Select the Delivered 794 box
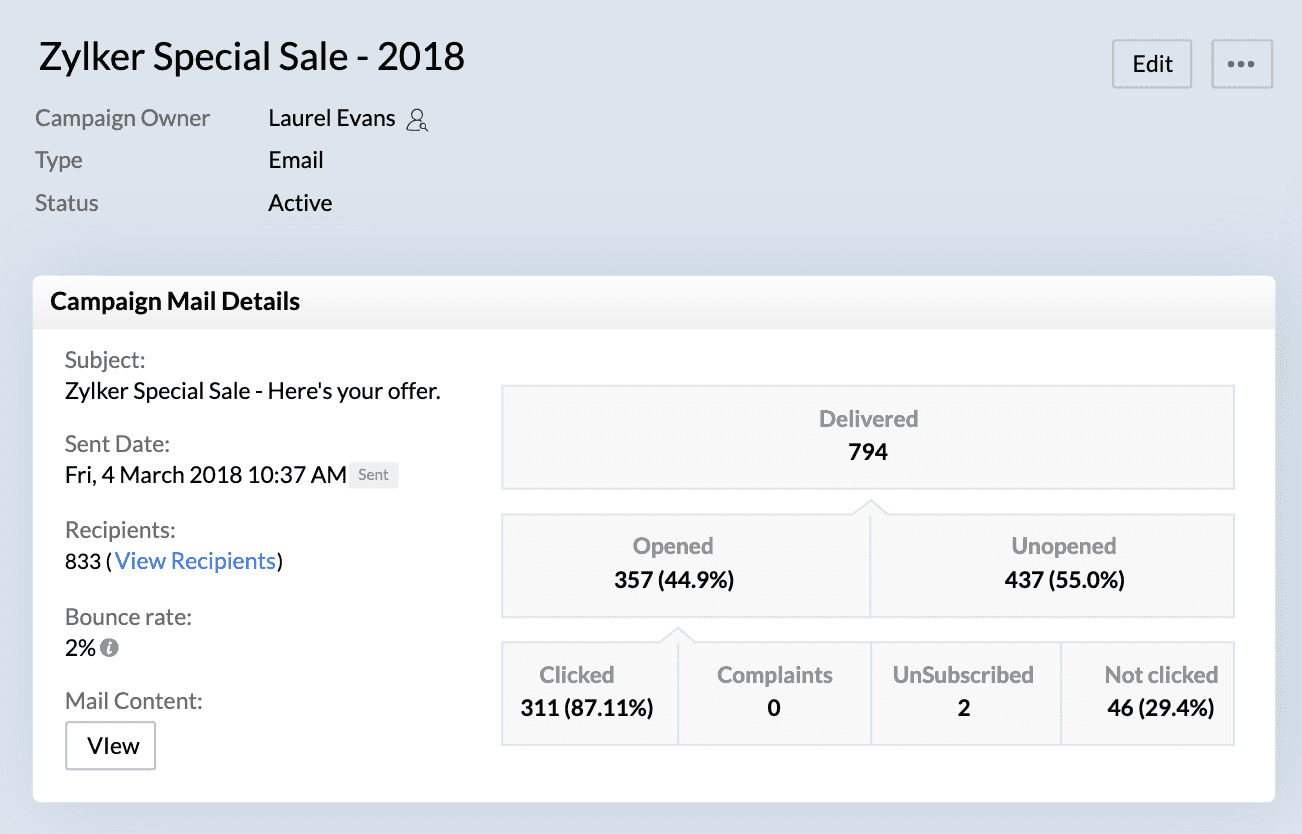 tap(868, 437)
